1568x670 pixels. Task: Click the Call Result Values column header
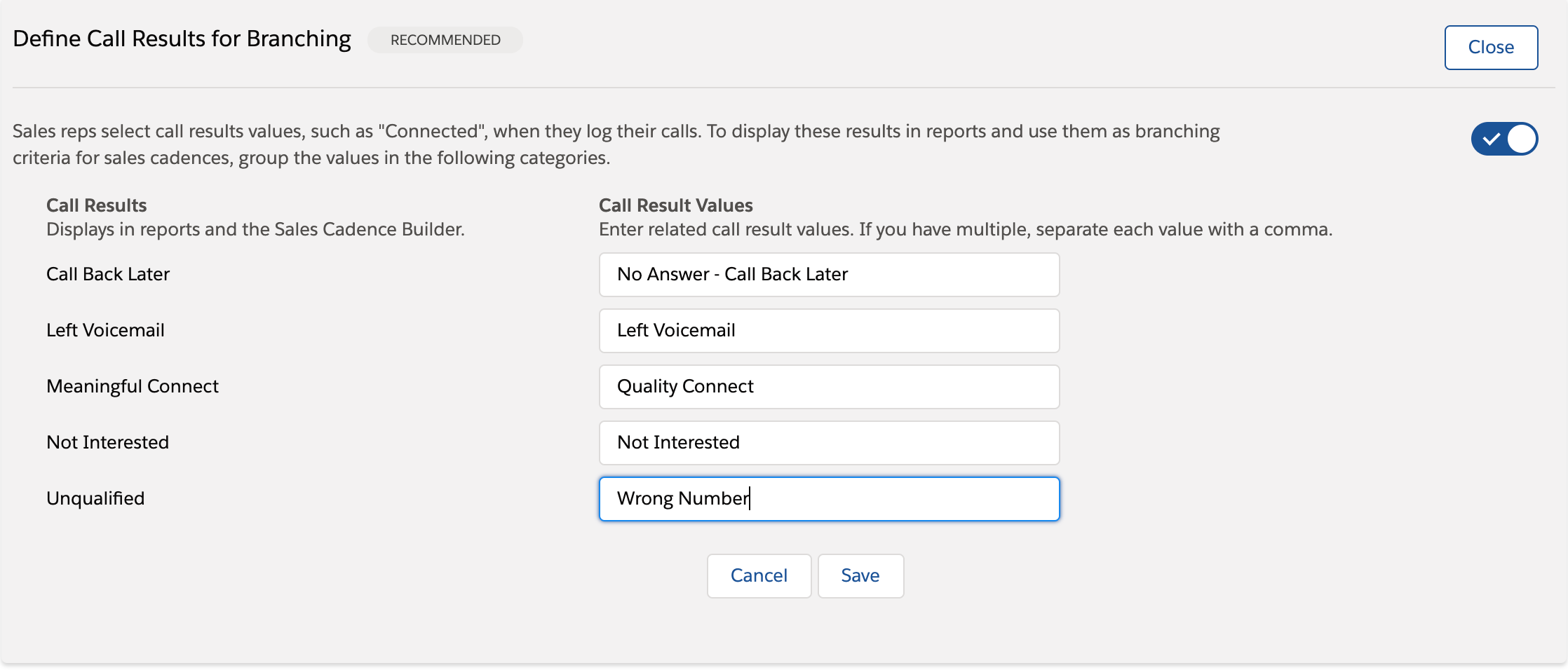pos(675,205)
